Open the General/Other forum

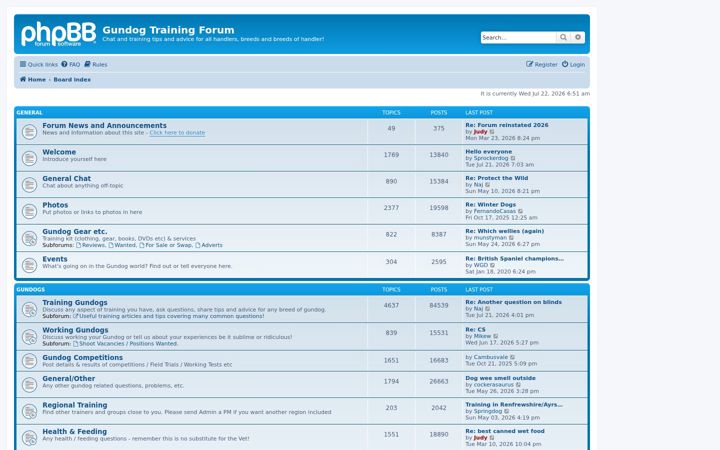tap(68, 379)
